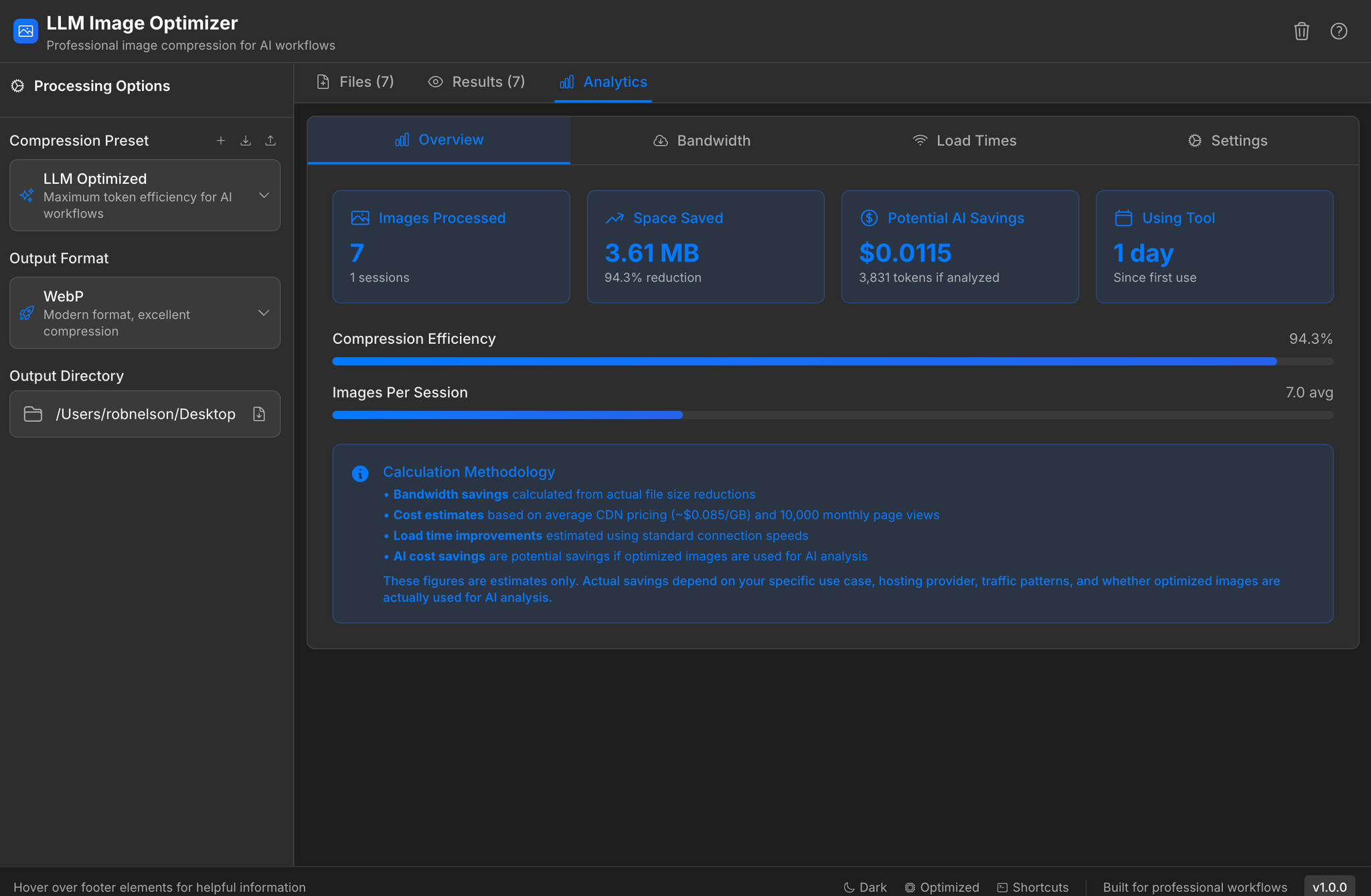The height and width of the screenshot is (896, 1371).
Task: Add a new compression preset with plus icon
Action: pyautogui.click(x=221, y=141)
